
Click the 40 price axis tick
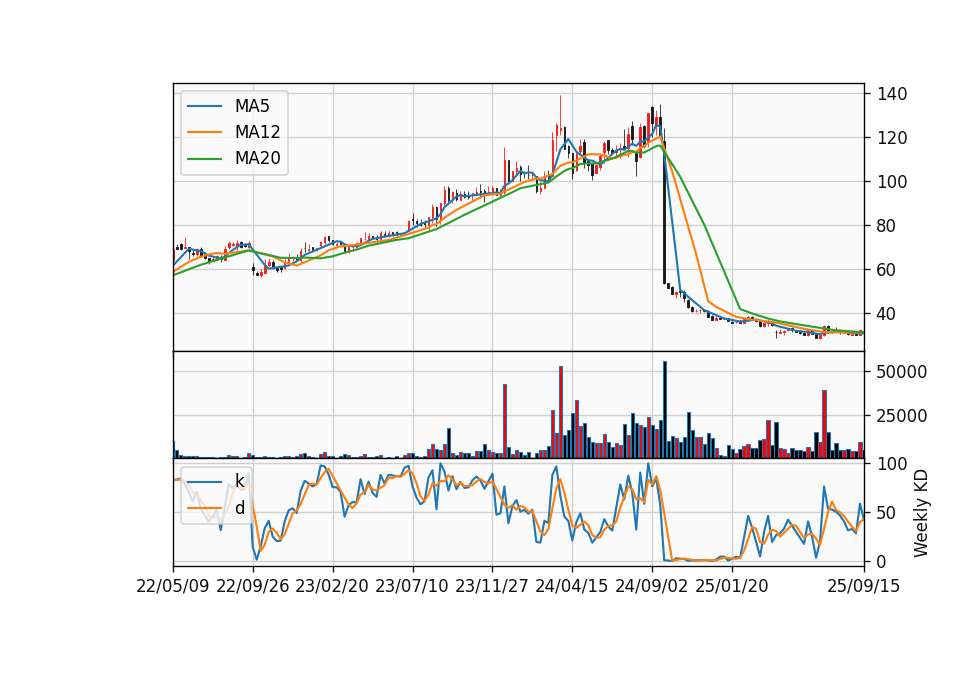point(887,314)
